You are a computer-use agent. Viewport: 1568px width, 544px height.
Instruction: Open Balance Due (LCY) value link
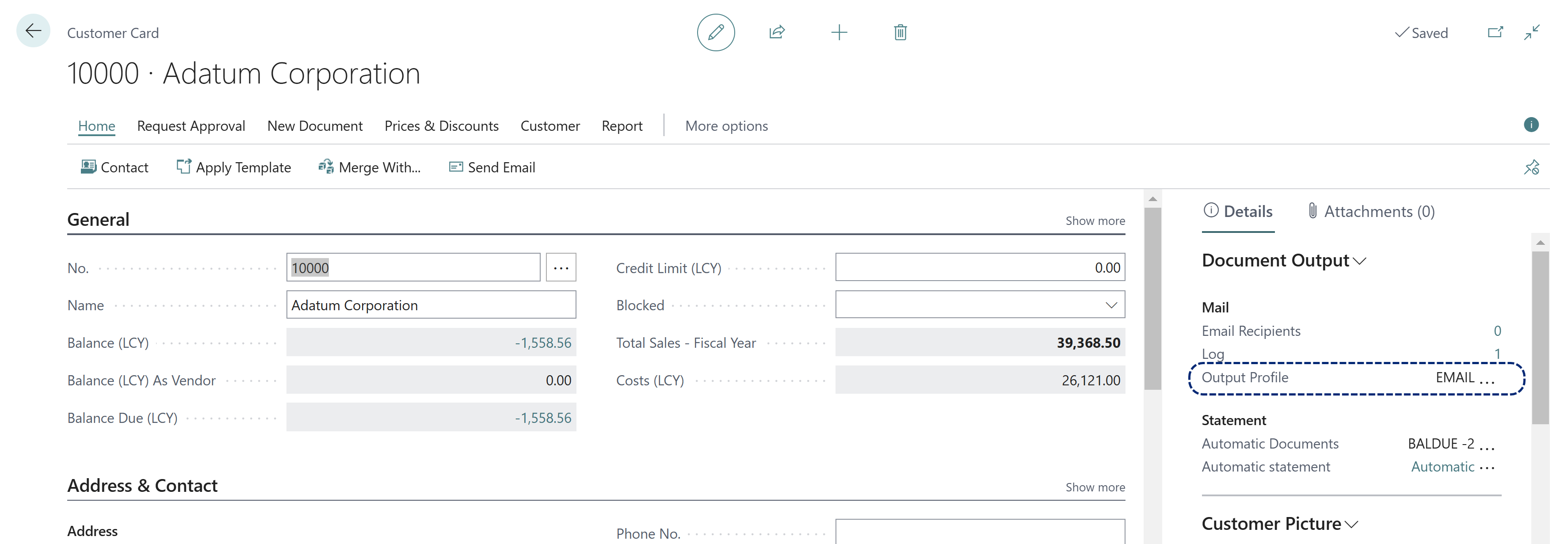[543, 418]
